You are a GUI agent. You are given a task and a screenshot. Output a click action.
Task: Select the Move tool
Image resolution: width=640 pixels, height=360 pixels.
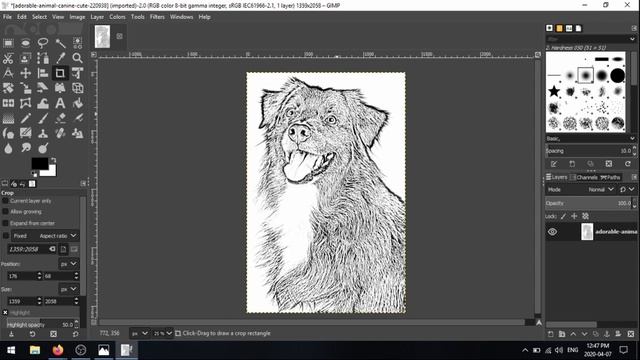tap(25, 73)
